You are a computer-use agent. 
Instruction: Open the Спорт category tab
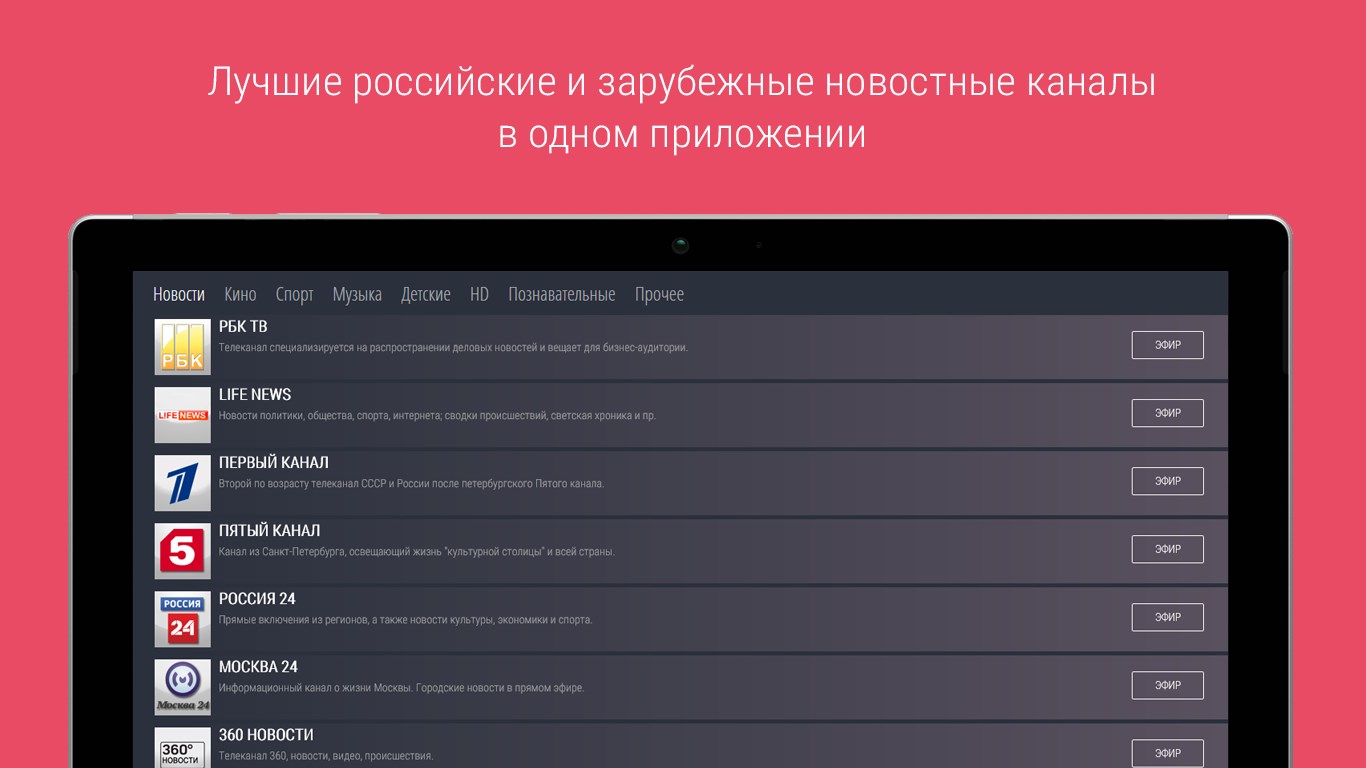pyautogui.click(x=295, y=293)
